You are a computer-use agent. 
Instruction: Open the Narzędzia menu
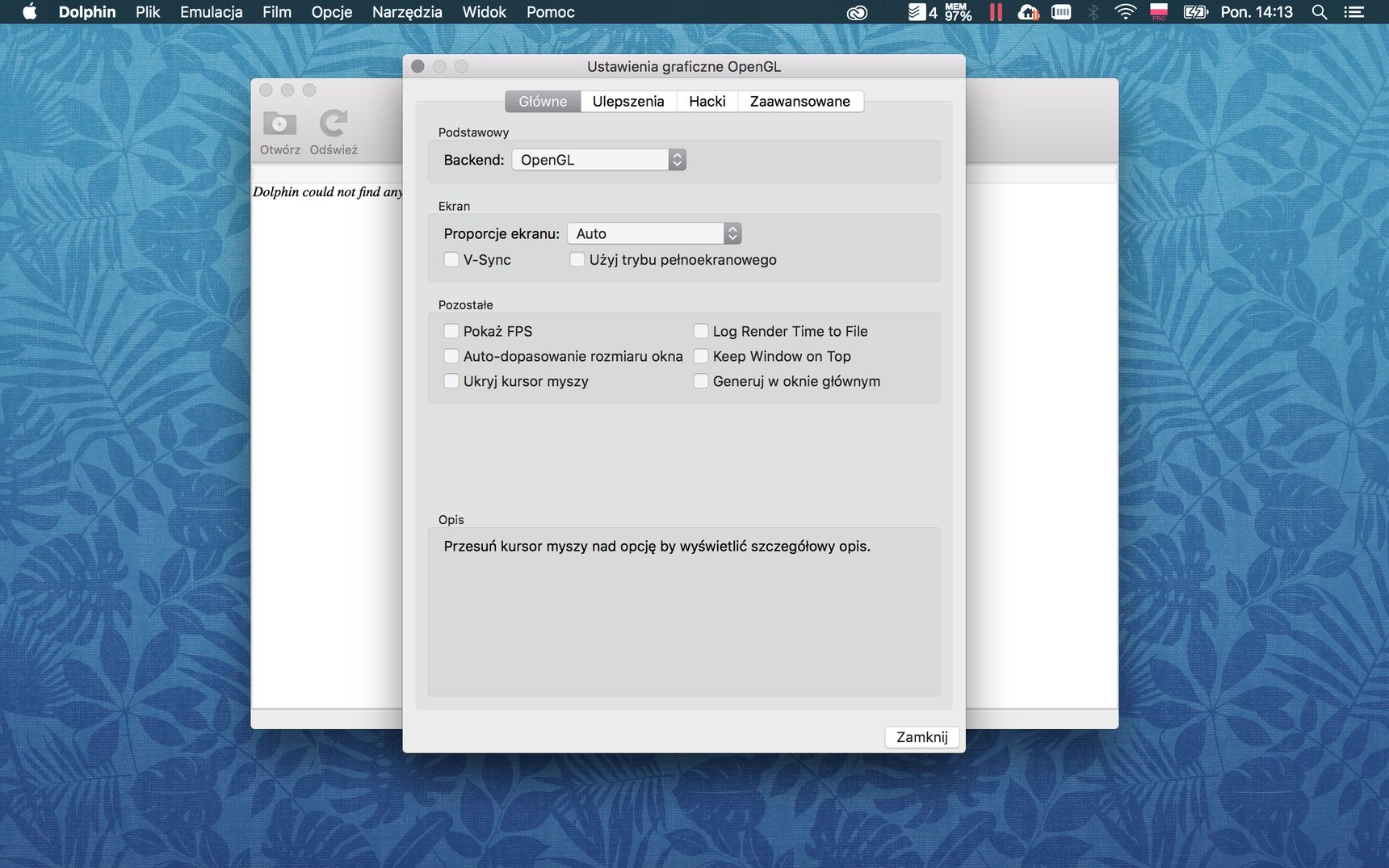(407, 11)
